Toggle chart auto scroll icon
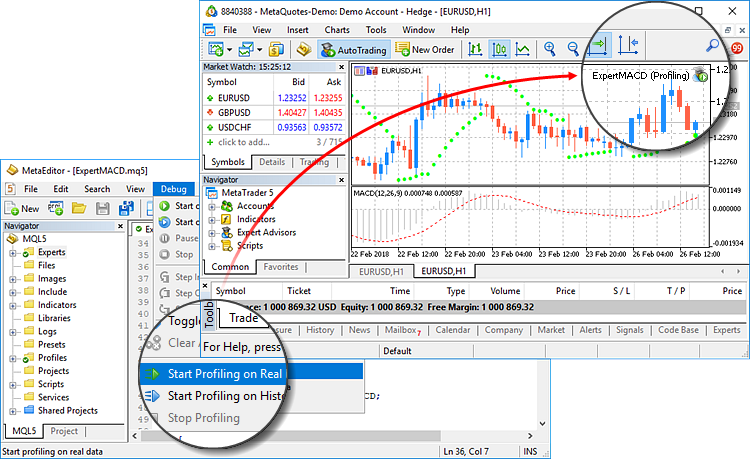This screenshot has height=459, width=750. pyautogui.click(x=598, y=45)
